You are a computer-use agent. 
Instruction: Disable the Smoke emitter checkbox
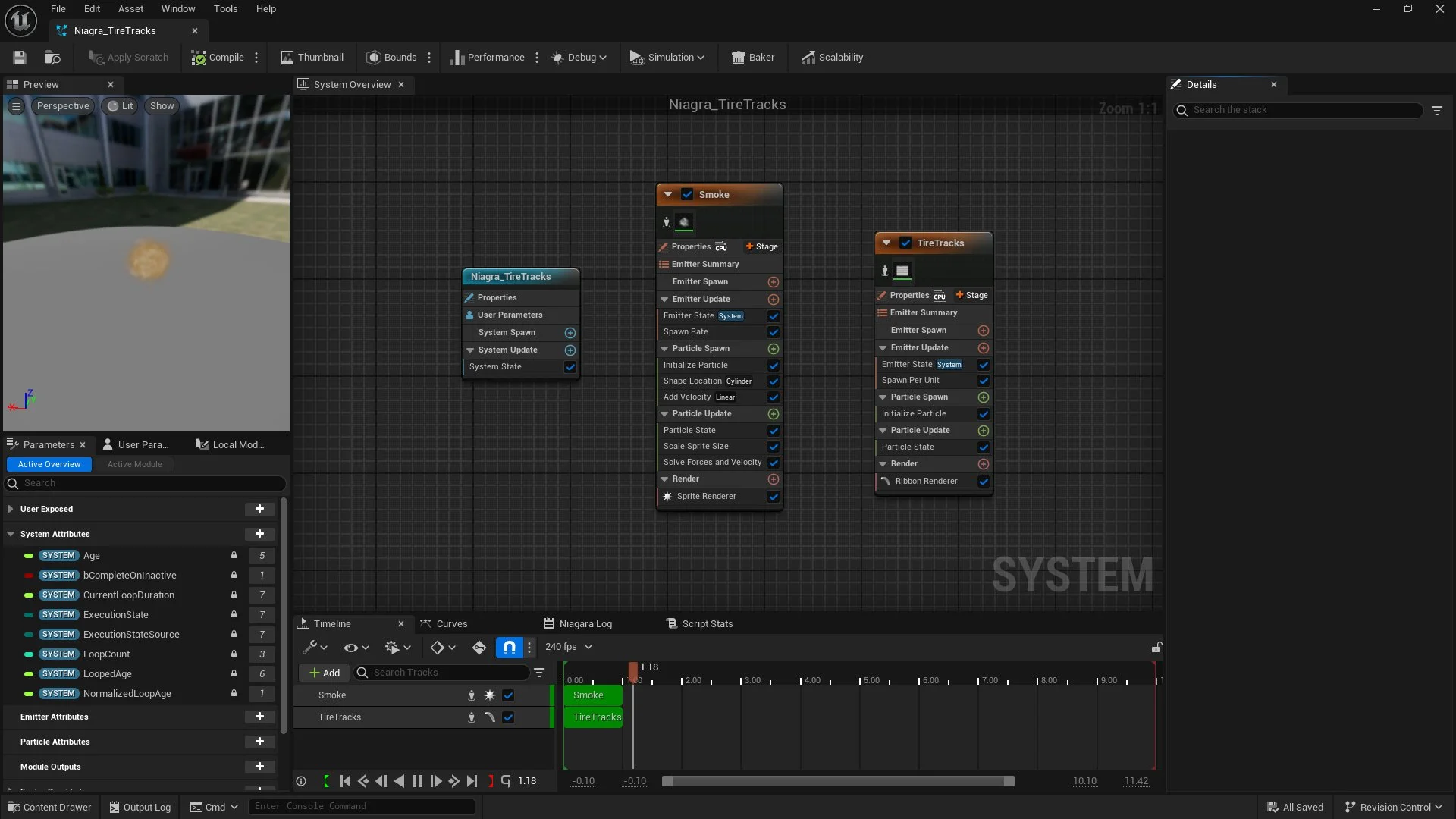coord(687,195)
